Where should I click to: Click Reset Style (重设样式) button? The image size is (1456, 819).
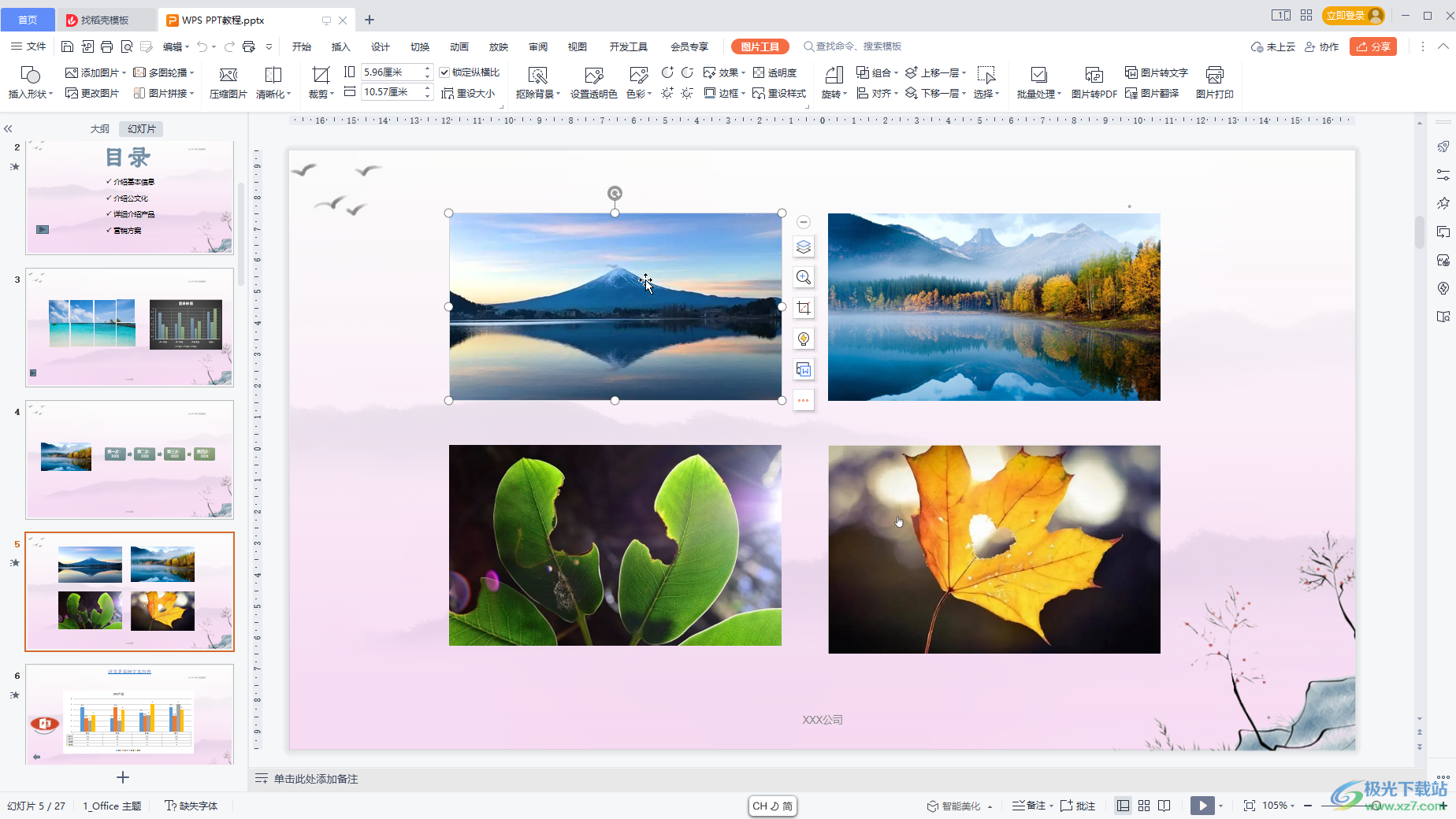(x=780, y=93)
